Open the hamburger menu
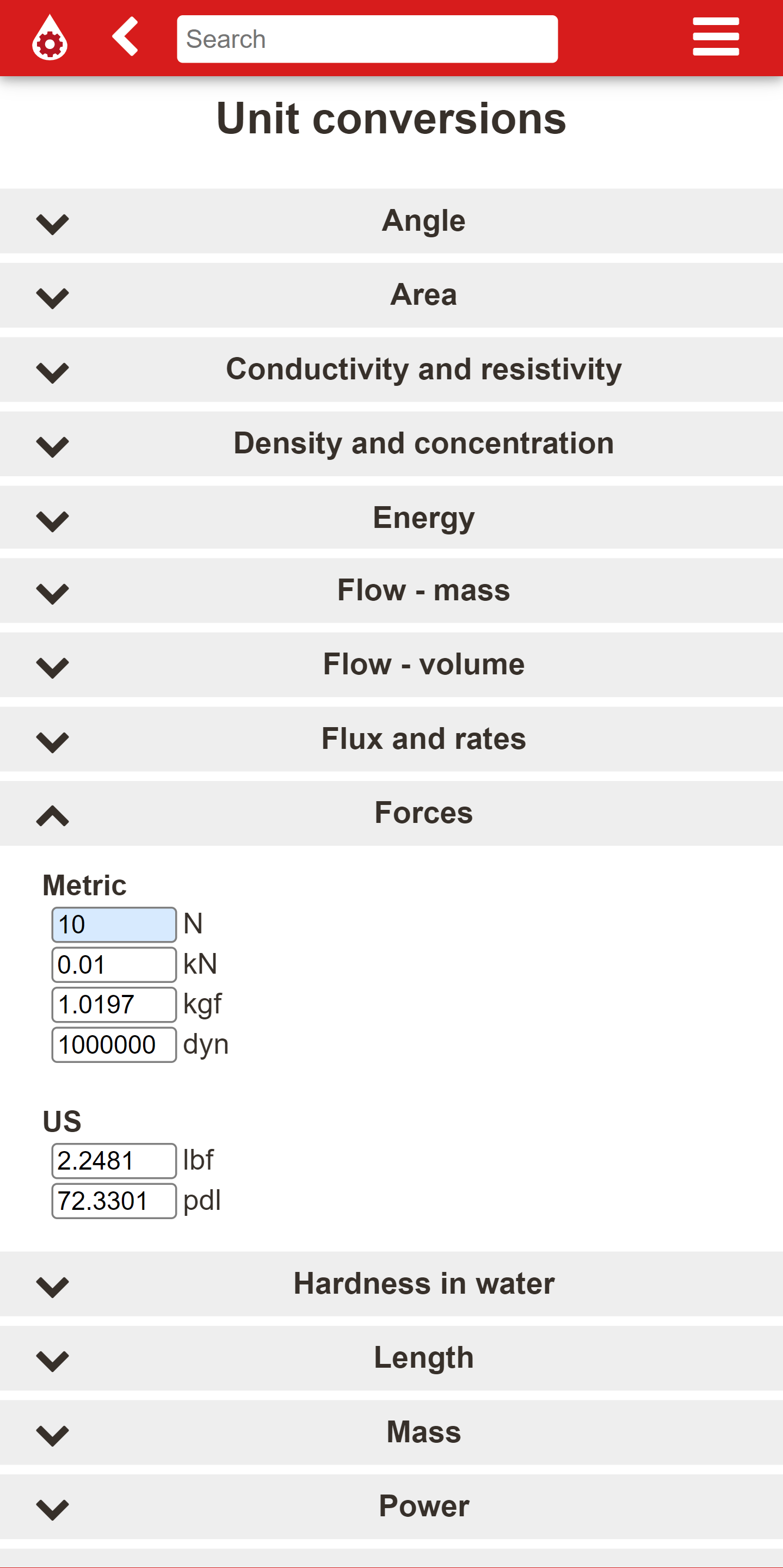 coord(716,36)
